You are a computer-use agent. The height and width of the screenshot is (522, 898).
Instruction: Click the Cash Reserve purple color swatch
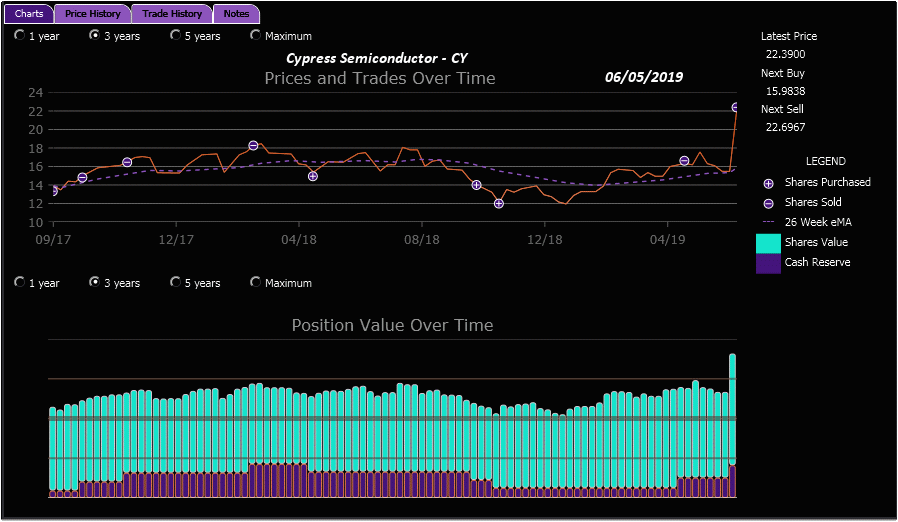pyautogui.click(x=768, y=263)
